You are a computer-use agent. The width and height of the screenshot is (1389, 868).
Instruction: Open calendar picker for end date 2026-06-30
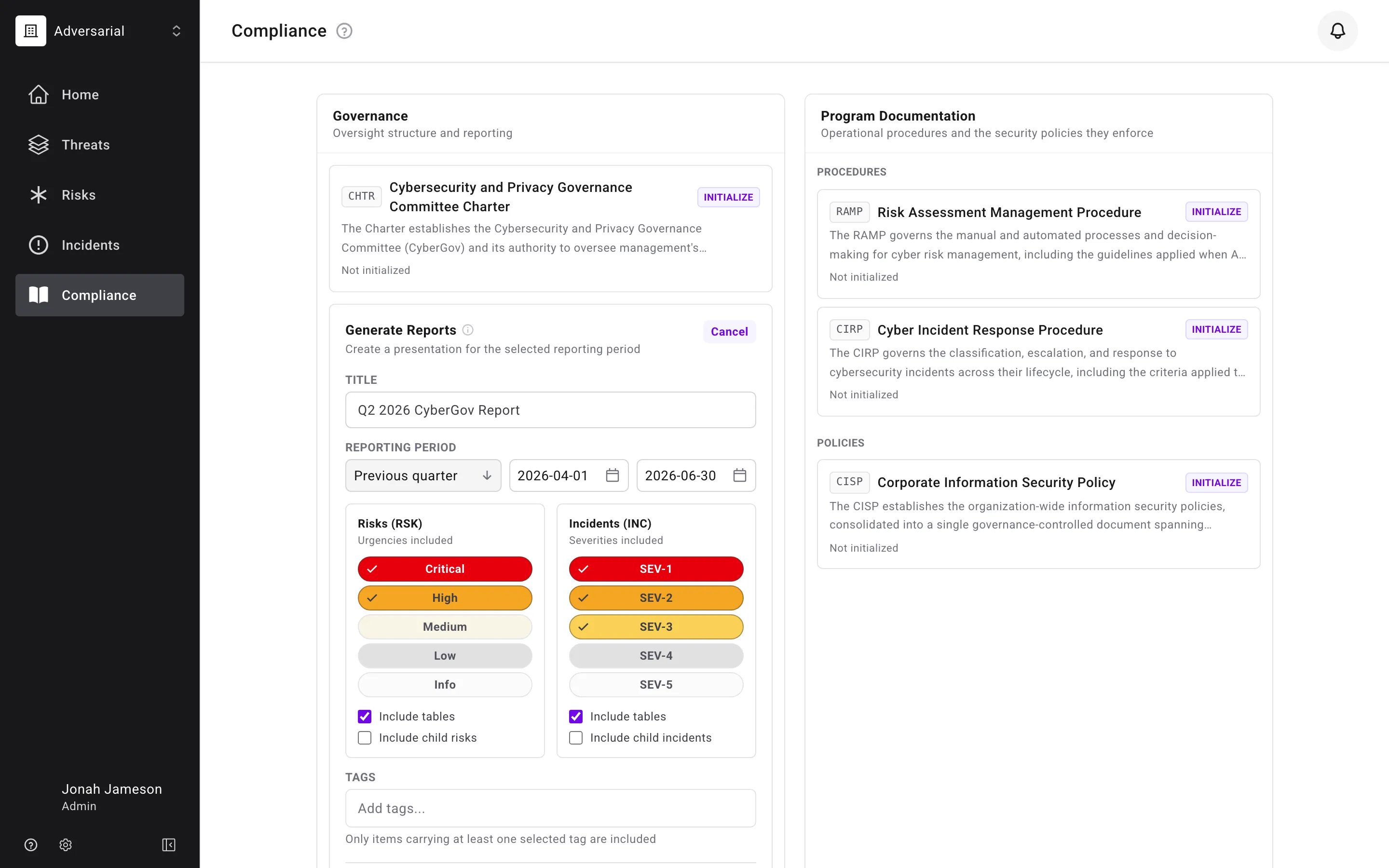(740, 475)
